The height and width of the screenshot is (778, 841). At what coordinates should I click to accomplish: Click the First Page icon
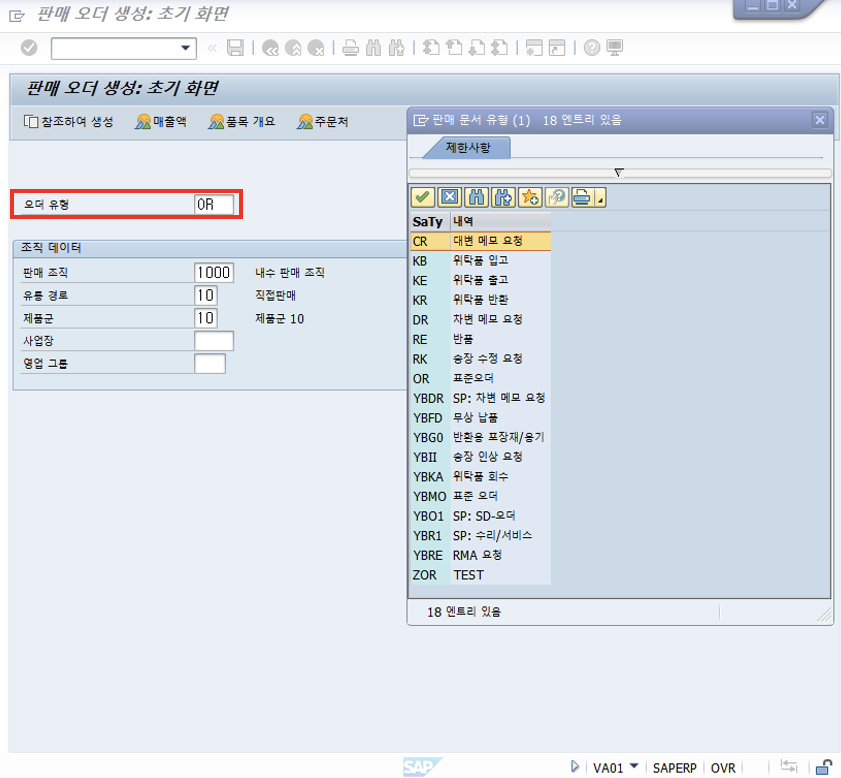point(431,48)
